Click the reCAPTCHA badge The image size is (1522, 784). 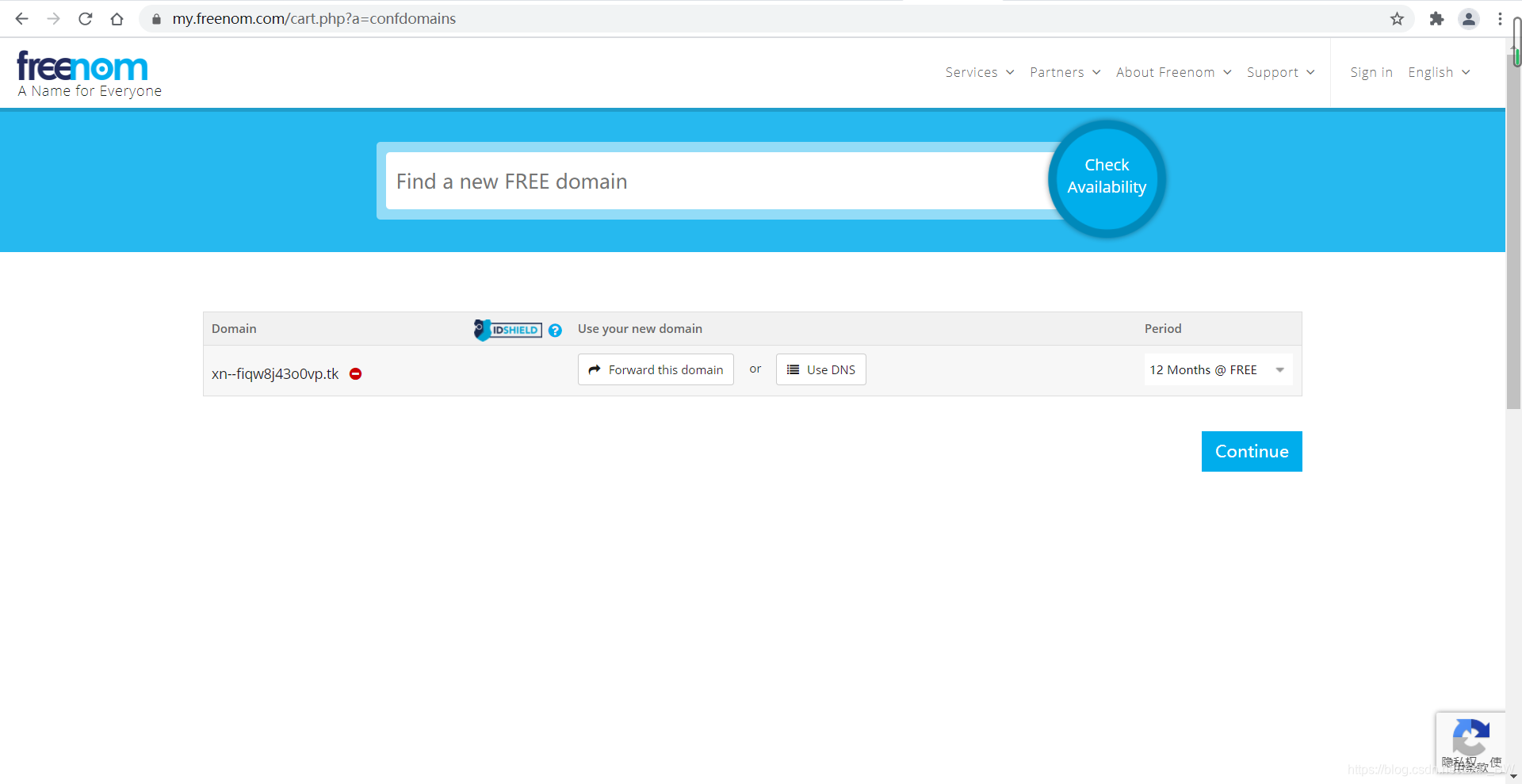pos(1470,744)
